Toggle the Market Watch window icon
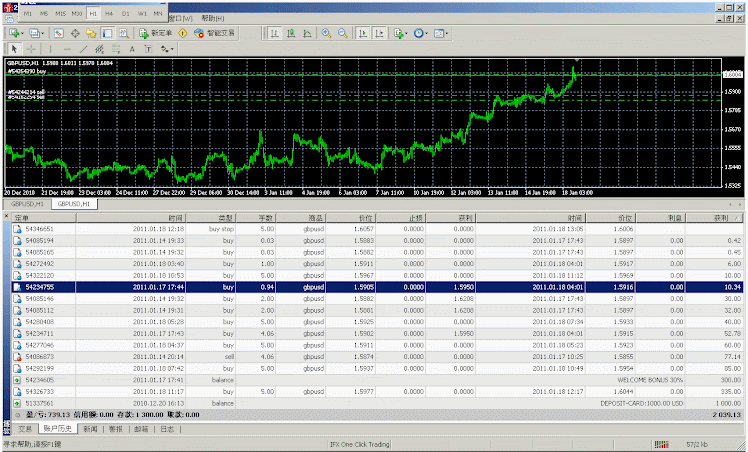 59,33
